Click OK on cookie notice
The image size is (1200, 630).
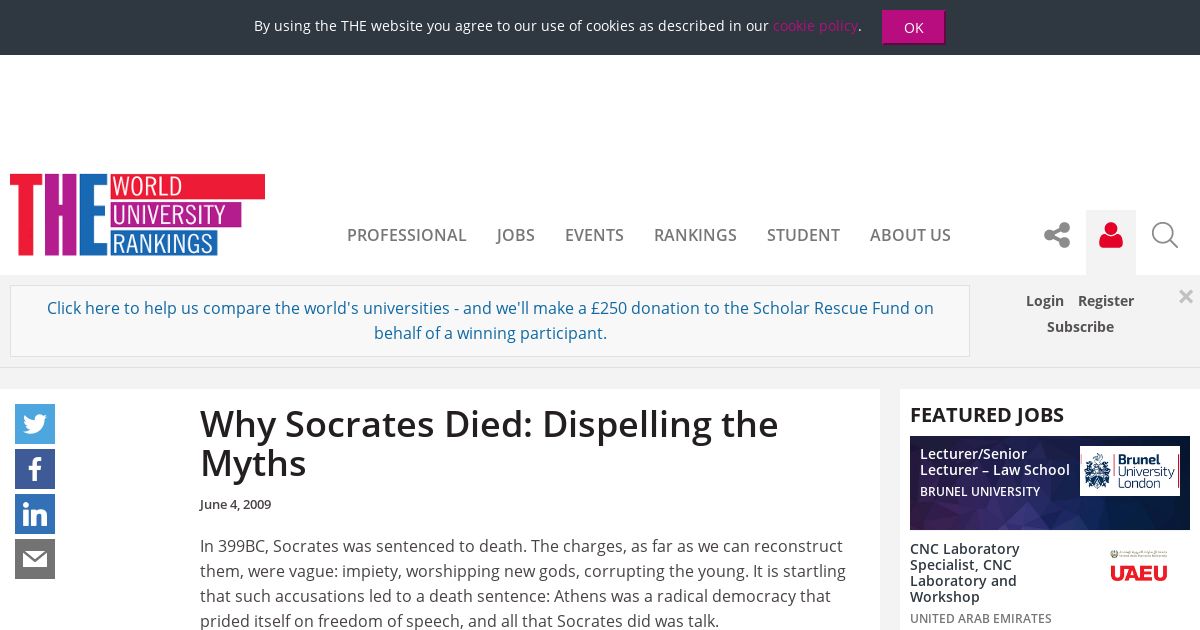(913, 27)
